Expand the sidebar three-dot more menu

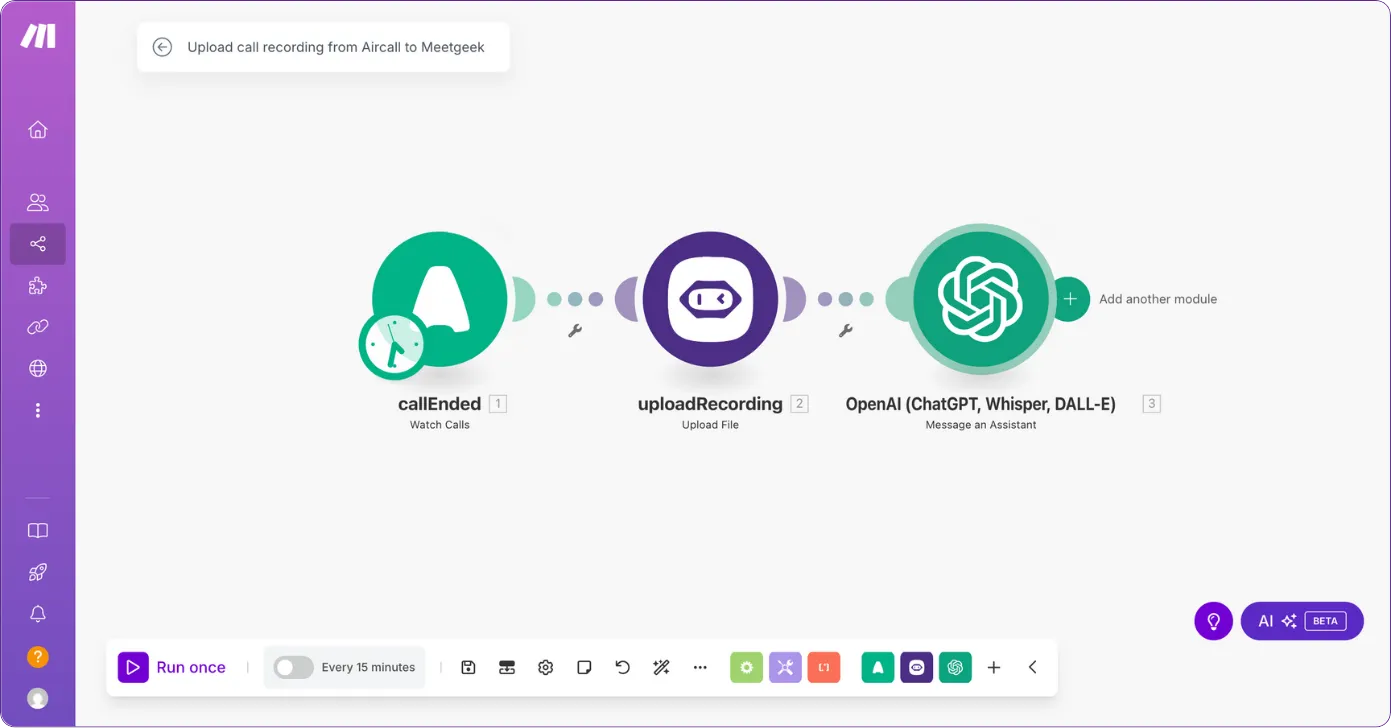point(38,410)
